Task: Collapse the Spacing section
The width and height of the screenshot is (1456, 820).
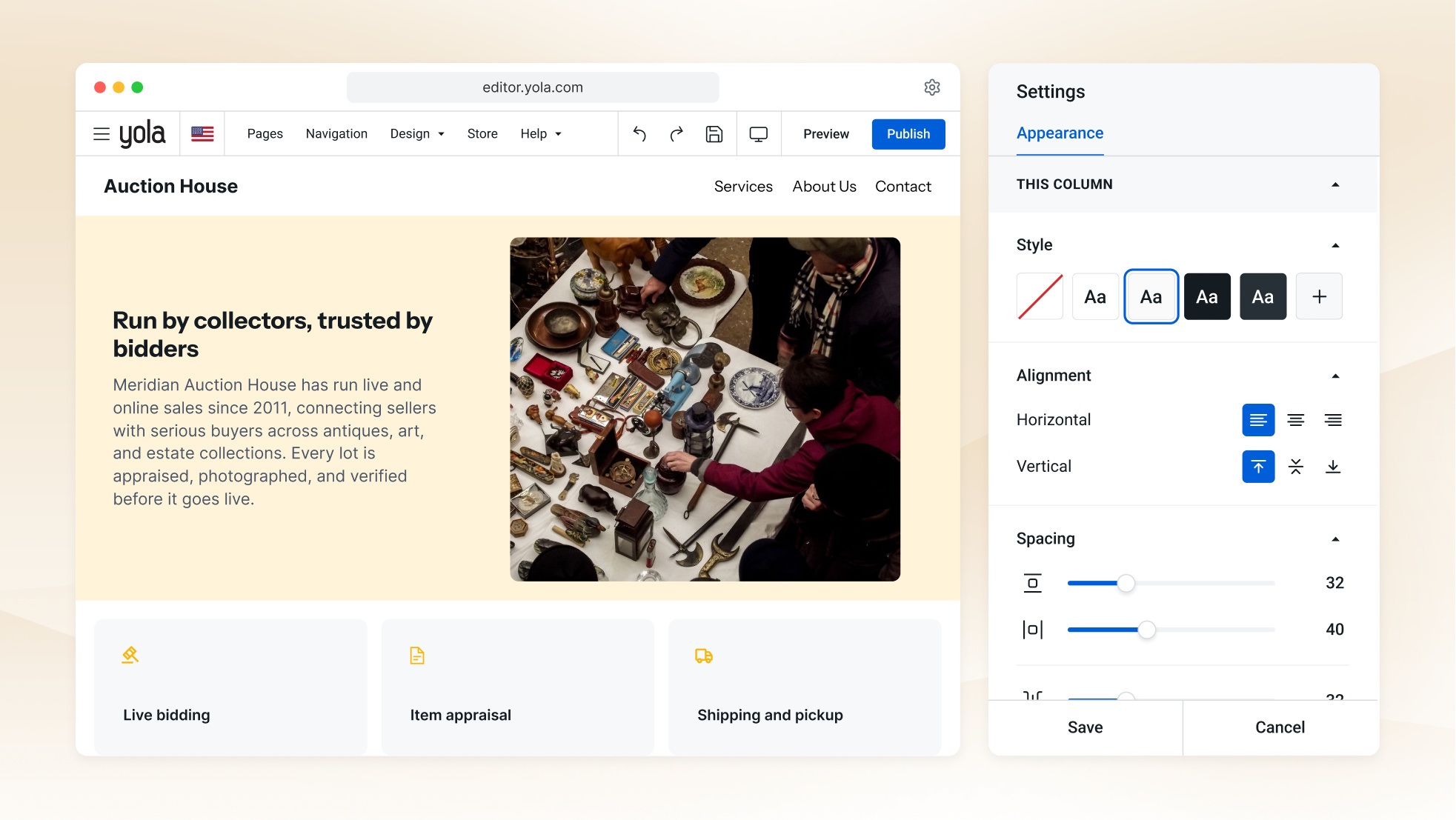Action: pos(1335,539)
